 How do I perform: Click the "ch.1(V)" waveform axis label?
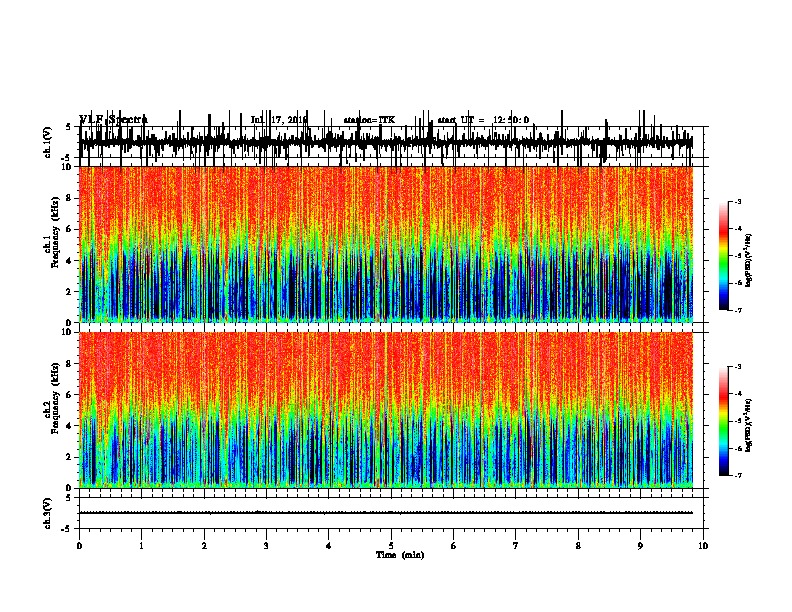[x=48, y=142]
